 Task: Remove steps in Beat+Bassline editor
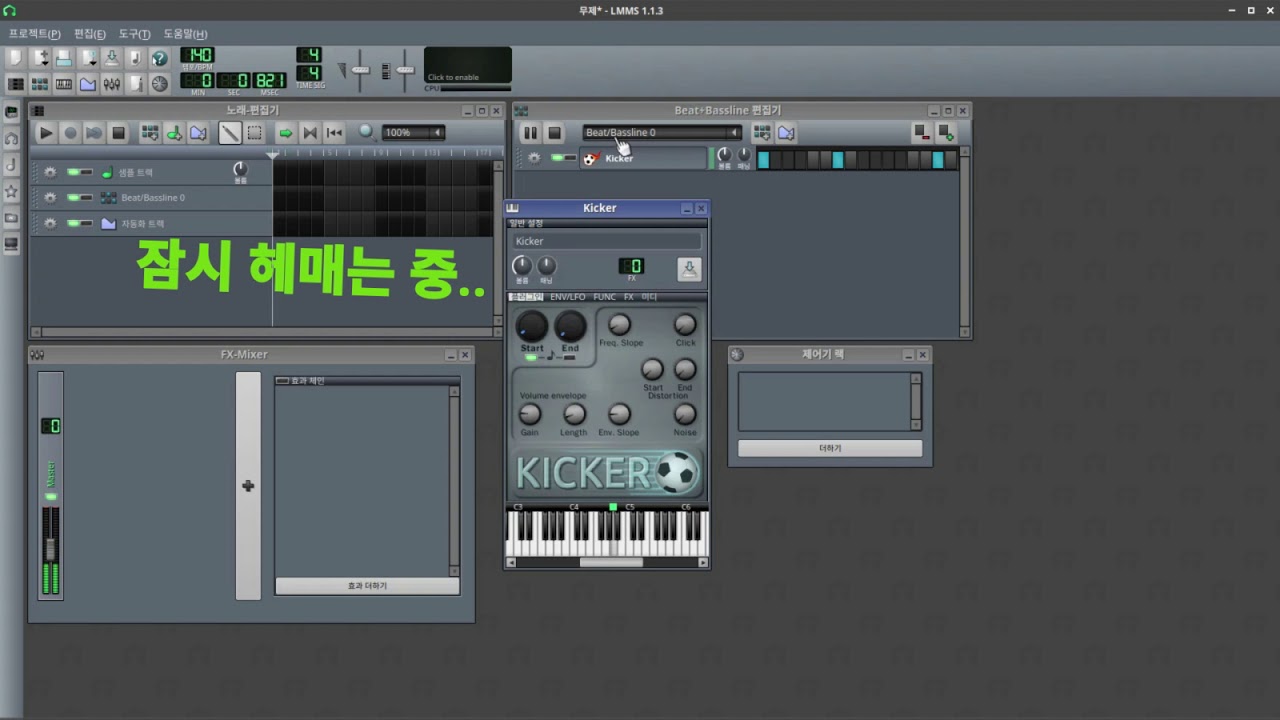click(921, 132)
